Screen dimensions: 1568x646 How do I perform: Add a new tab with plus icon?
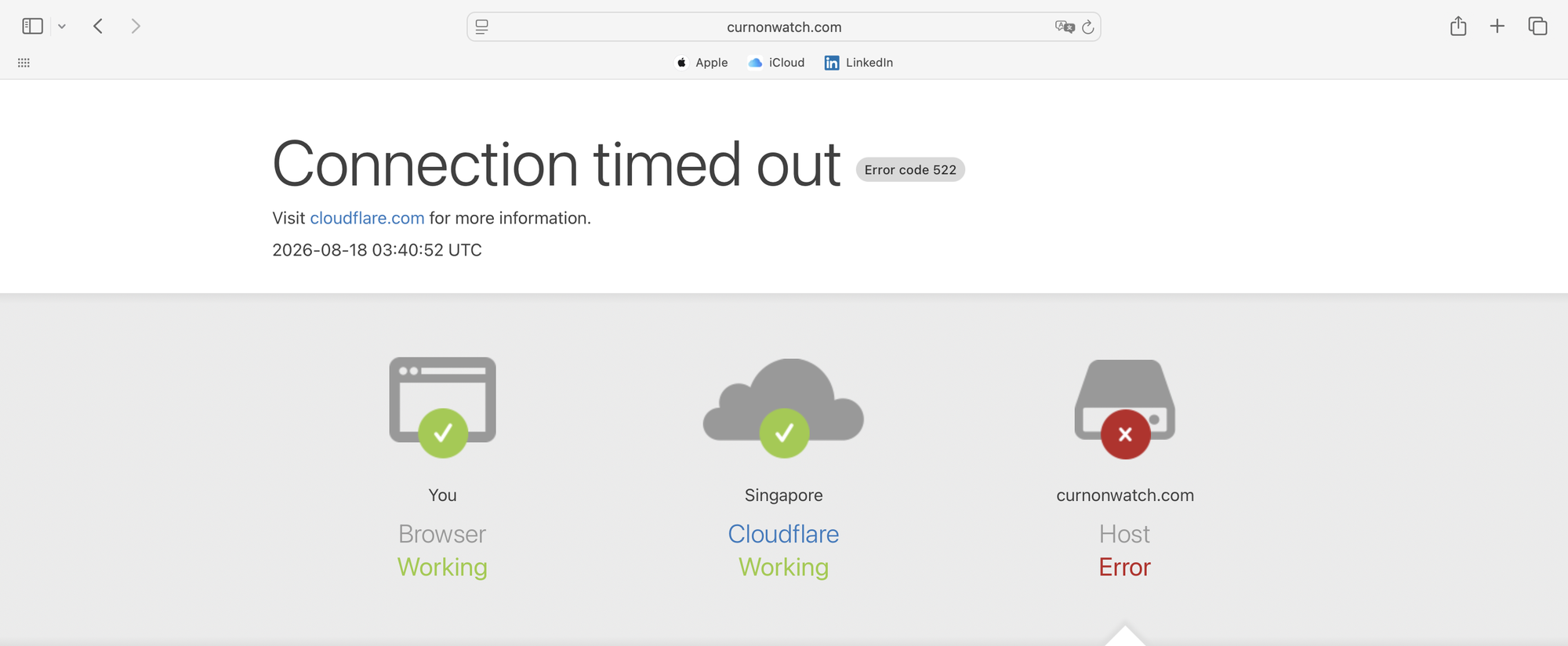pos(1497,26)
